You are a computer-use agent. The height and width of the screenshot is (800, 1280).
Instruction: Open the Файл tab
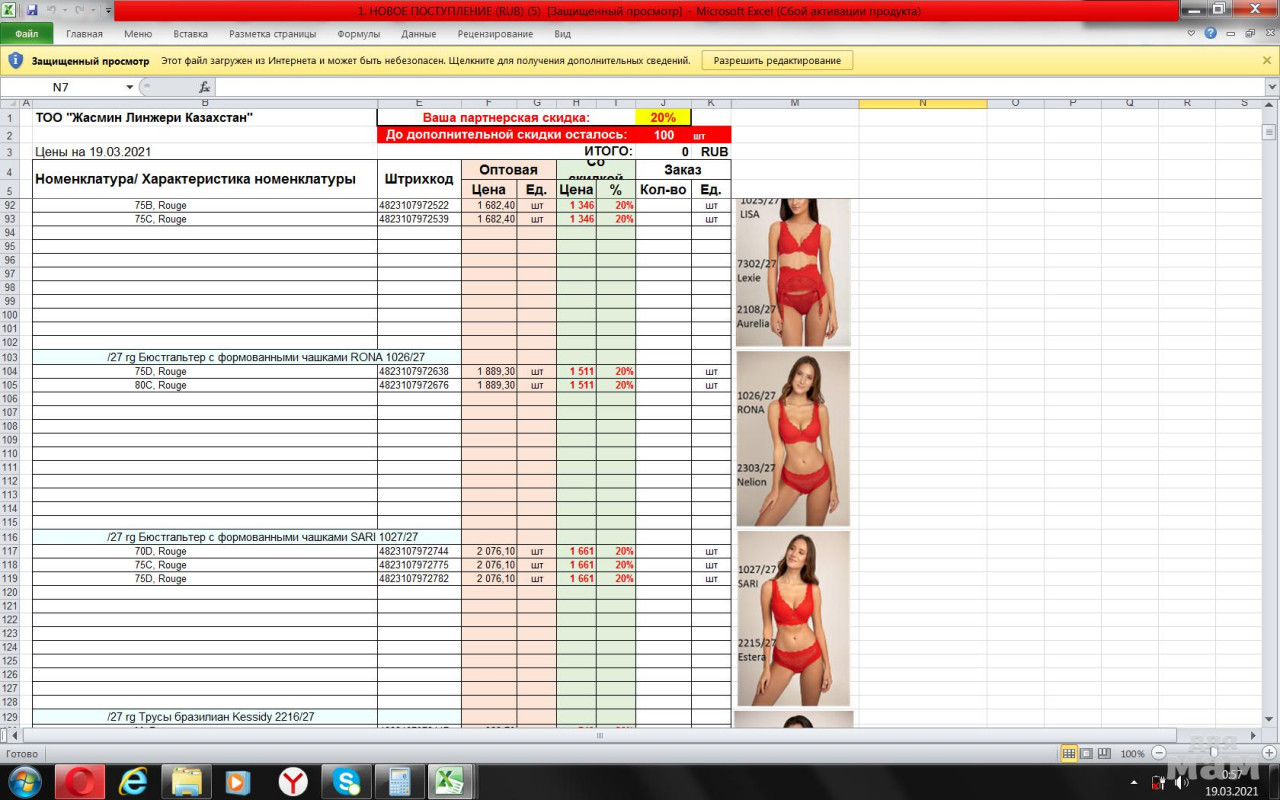tap(27, 34)
